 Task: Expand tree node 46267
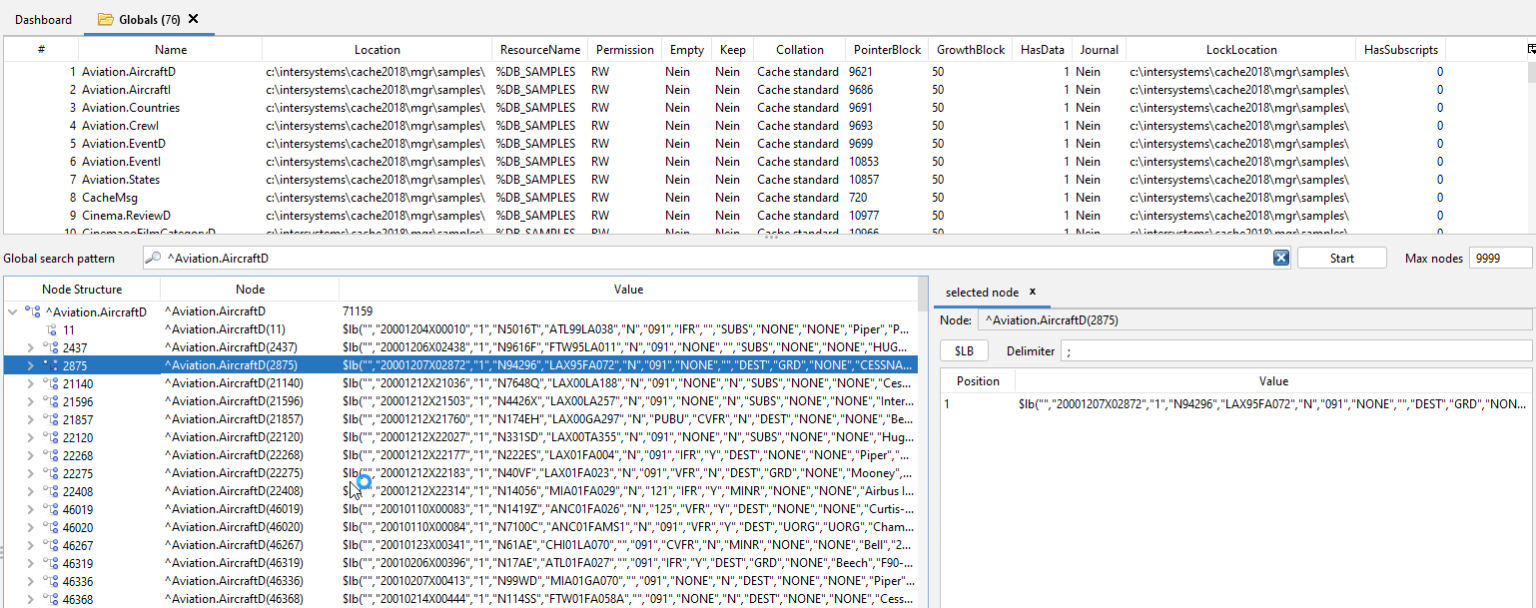coord(30,545)
